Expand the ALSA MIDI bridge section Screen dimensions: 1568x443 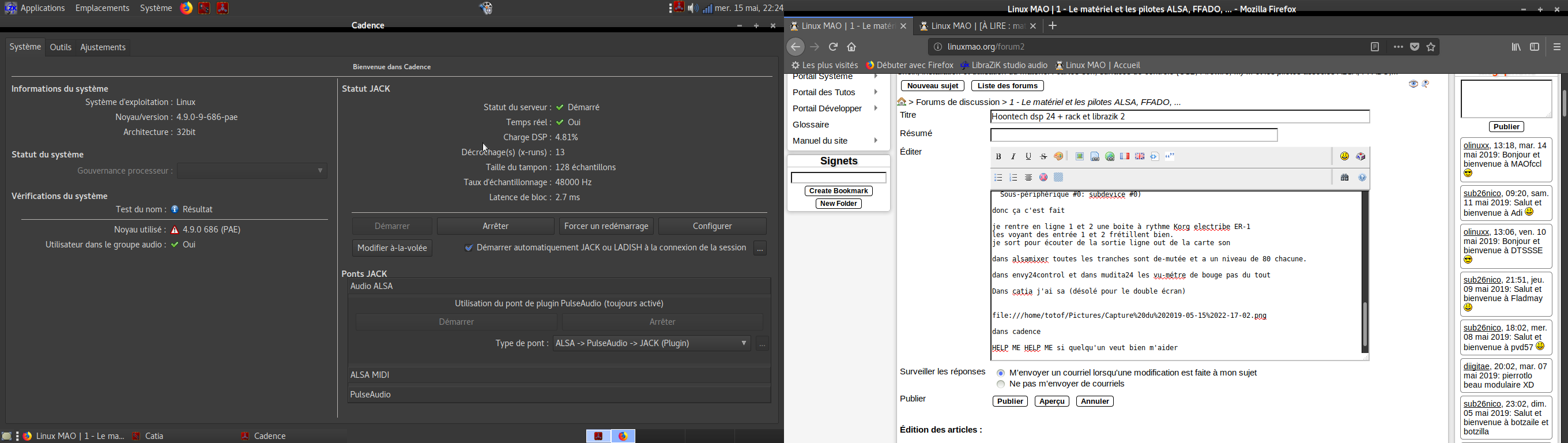[559, 376]
